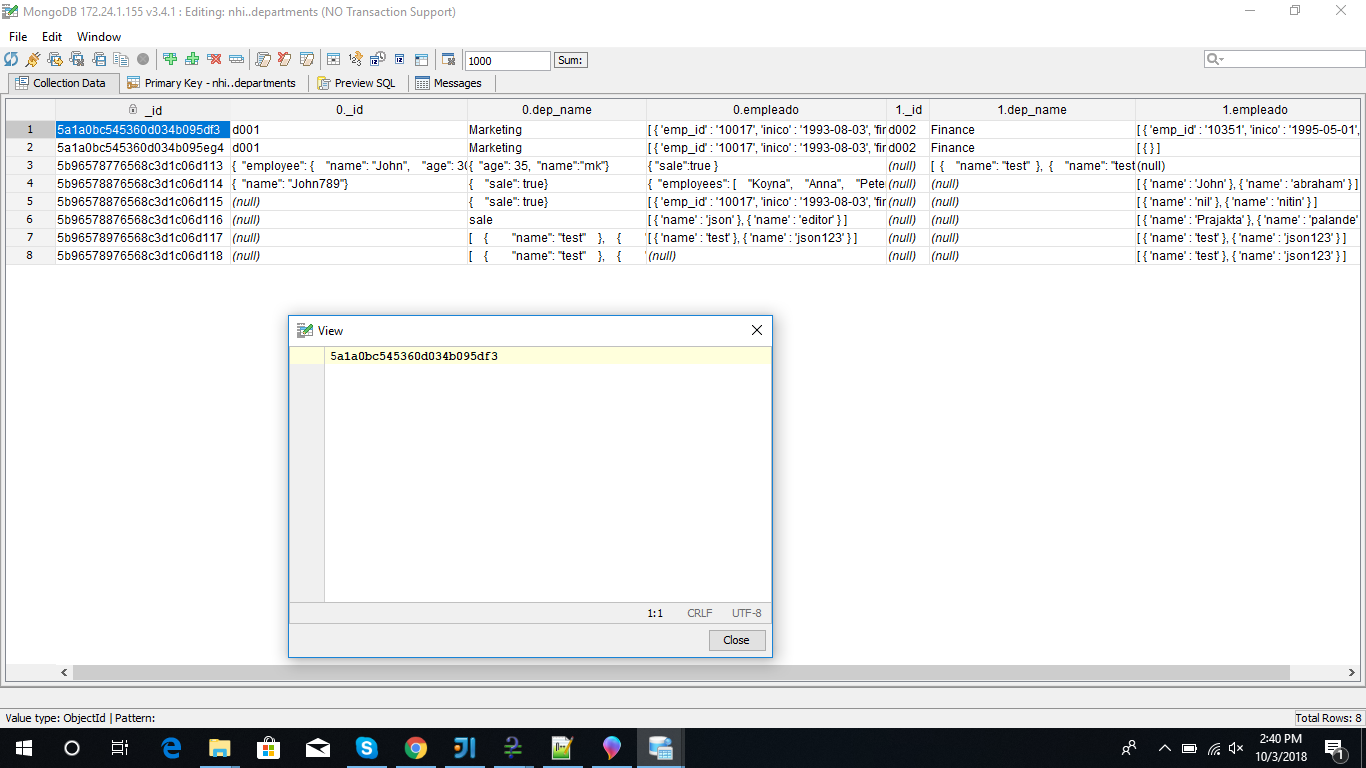The image size is (1366, 768).
Task: Click the { "name": "John789"} cell
Action: (x=349, y=184)
